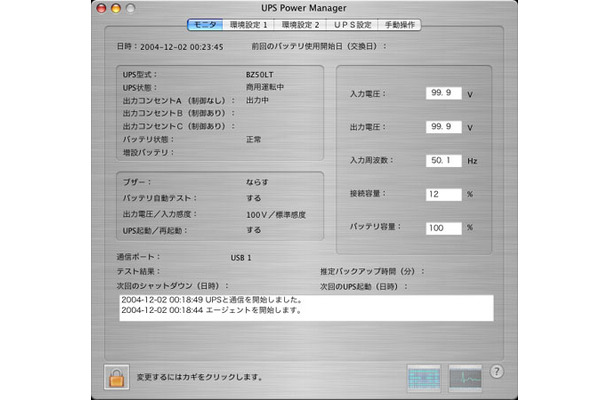Click the 出力電圧 value field
This screenshot has height=400, width=610.
coord(441,126)
